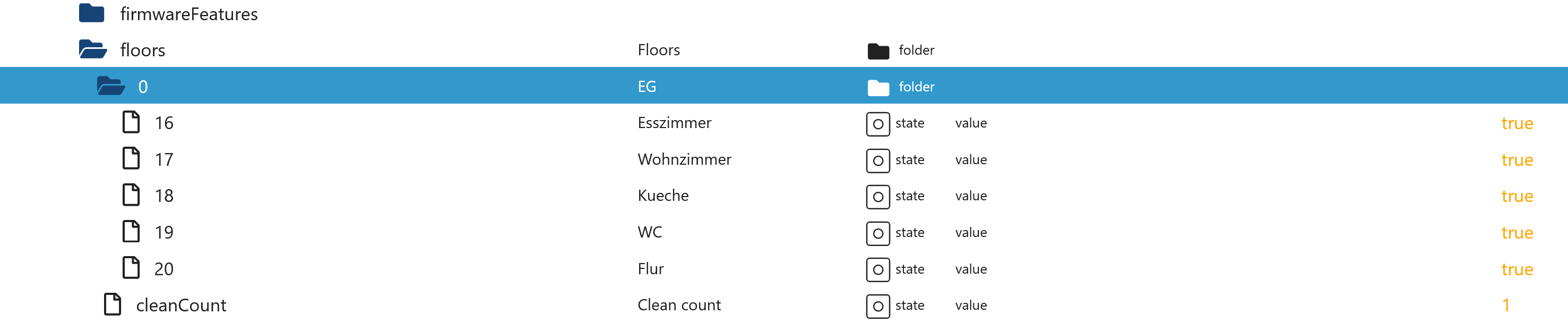Click the black folder icon beside Floors
The height and width of the screenshot is (322, 1568).
878,50
